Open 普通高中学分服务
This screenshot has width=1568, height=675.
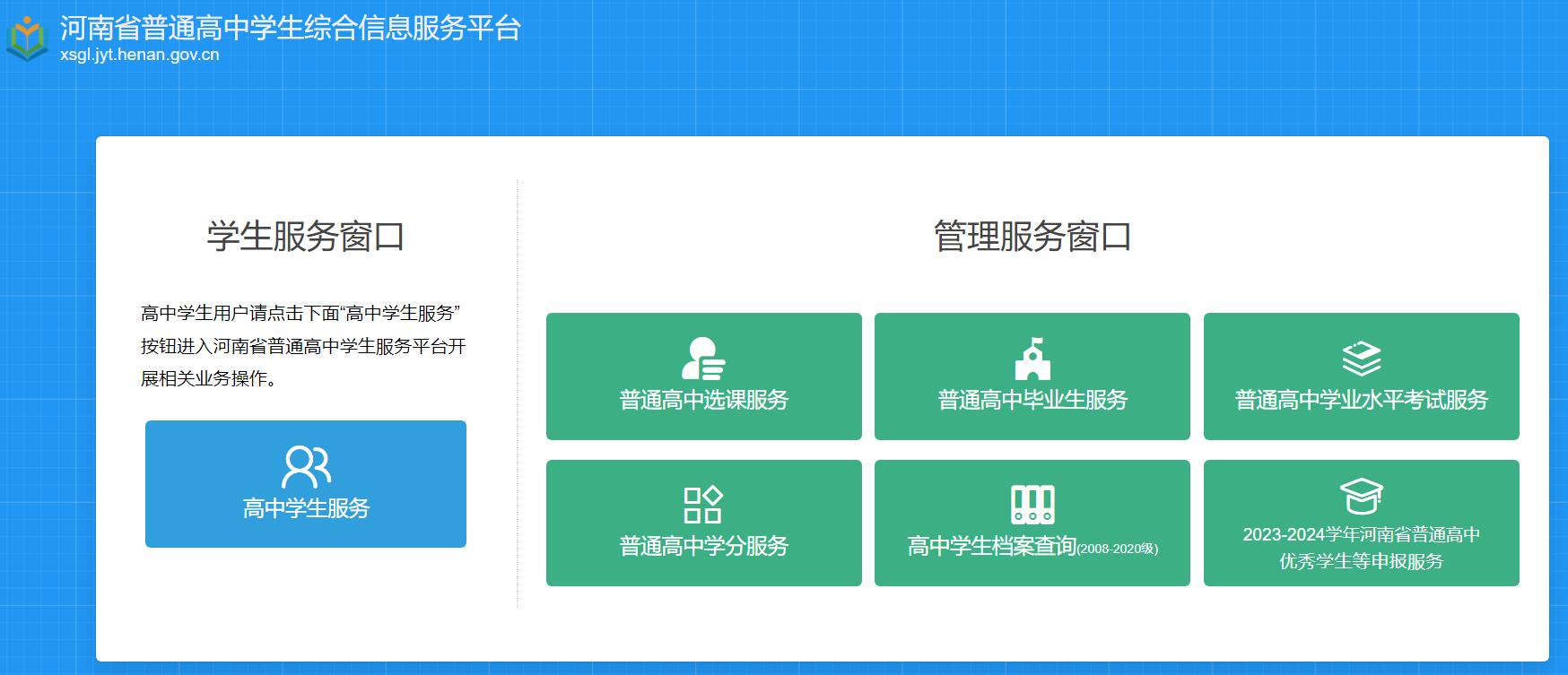pos(704,524)
